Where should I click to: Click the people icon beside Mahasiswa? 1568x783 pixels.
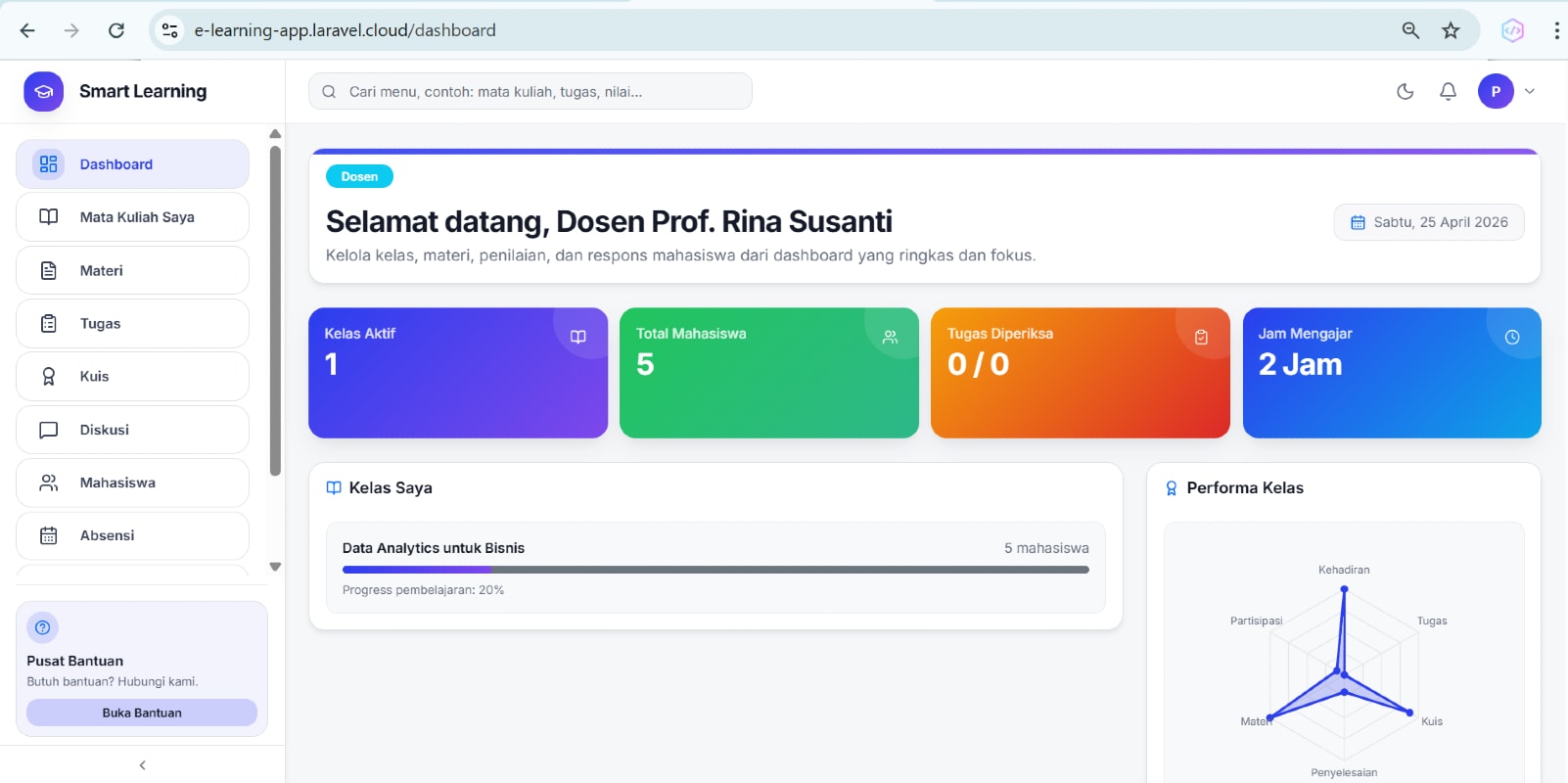(48, 483)
